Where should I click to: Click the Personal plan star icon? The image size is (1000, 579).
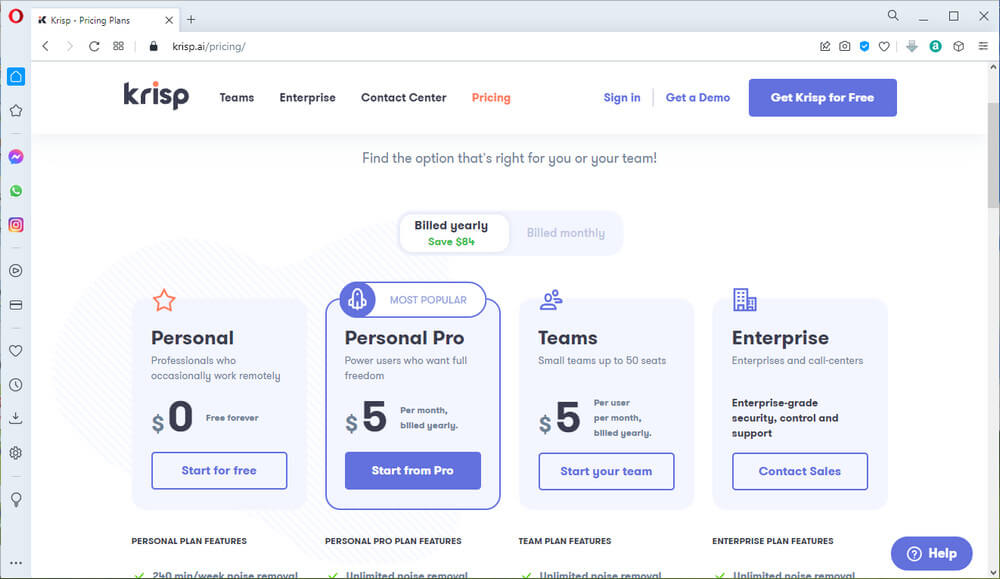[164, 300]
